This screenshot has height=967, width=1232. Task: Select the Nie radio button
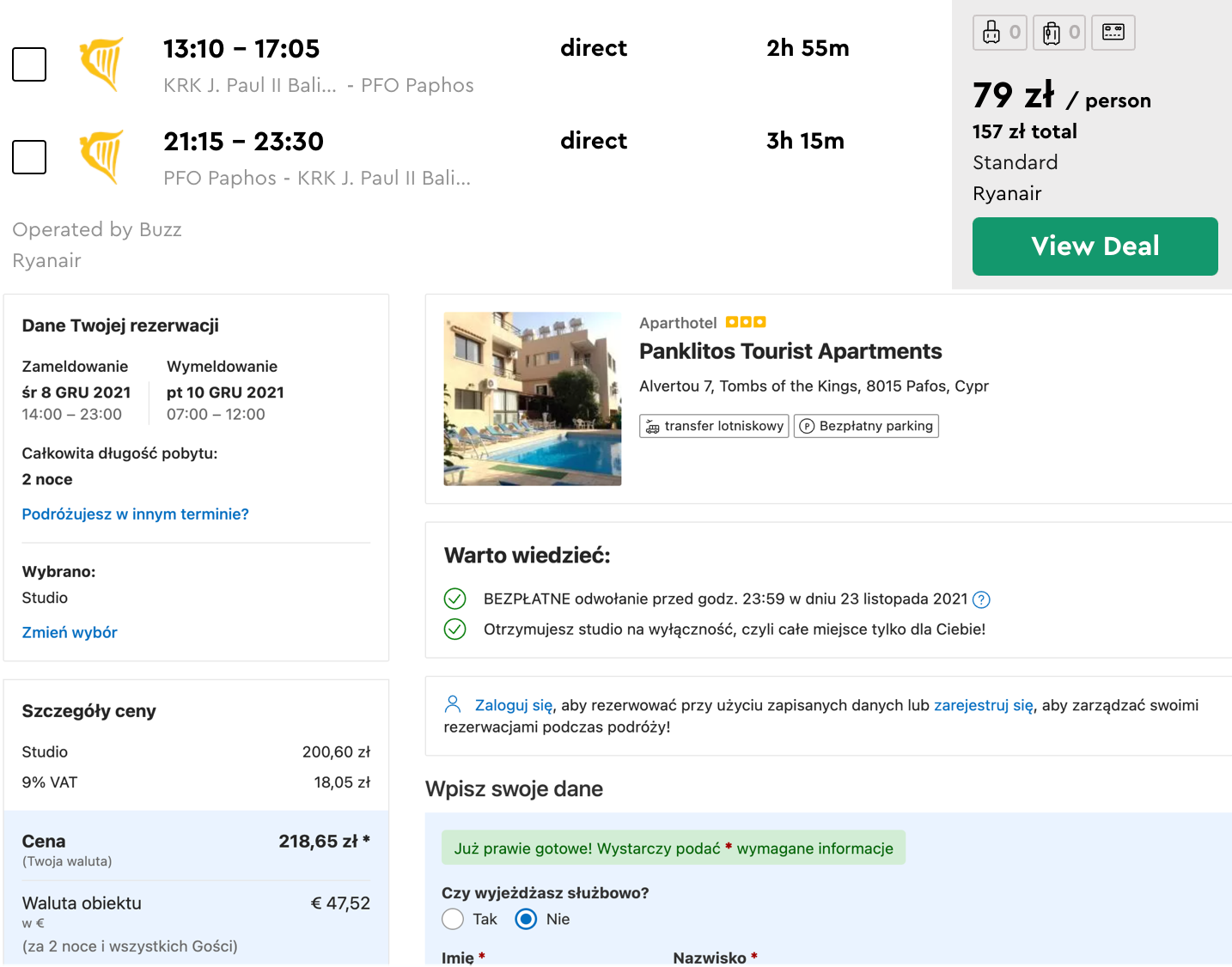click(x=526, y=920)
